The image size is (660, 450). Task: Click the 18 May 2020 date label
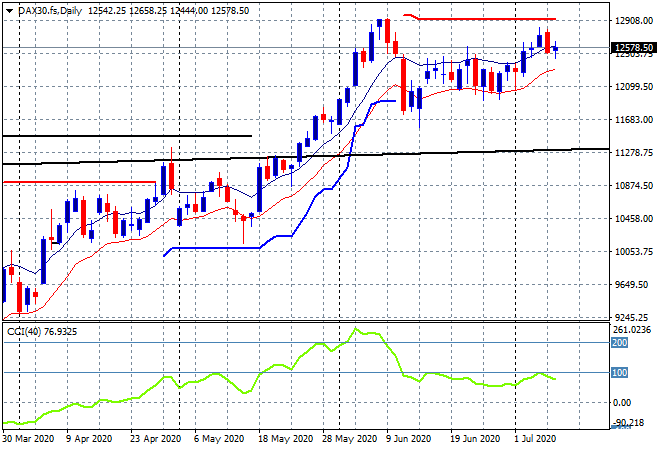pyautogui.click(x=286, y=439)
